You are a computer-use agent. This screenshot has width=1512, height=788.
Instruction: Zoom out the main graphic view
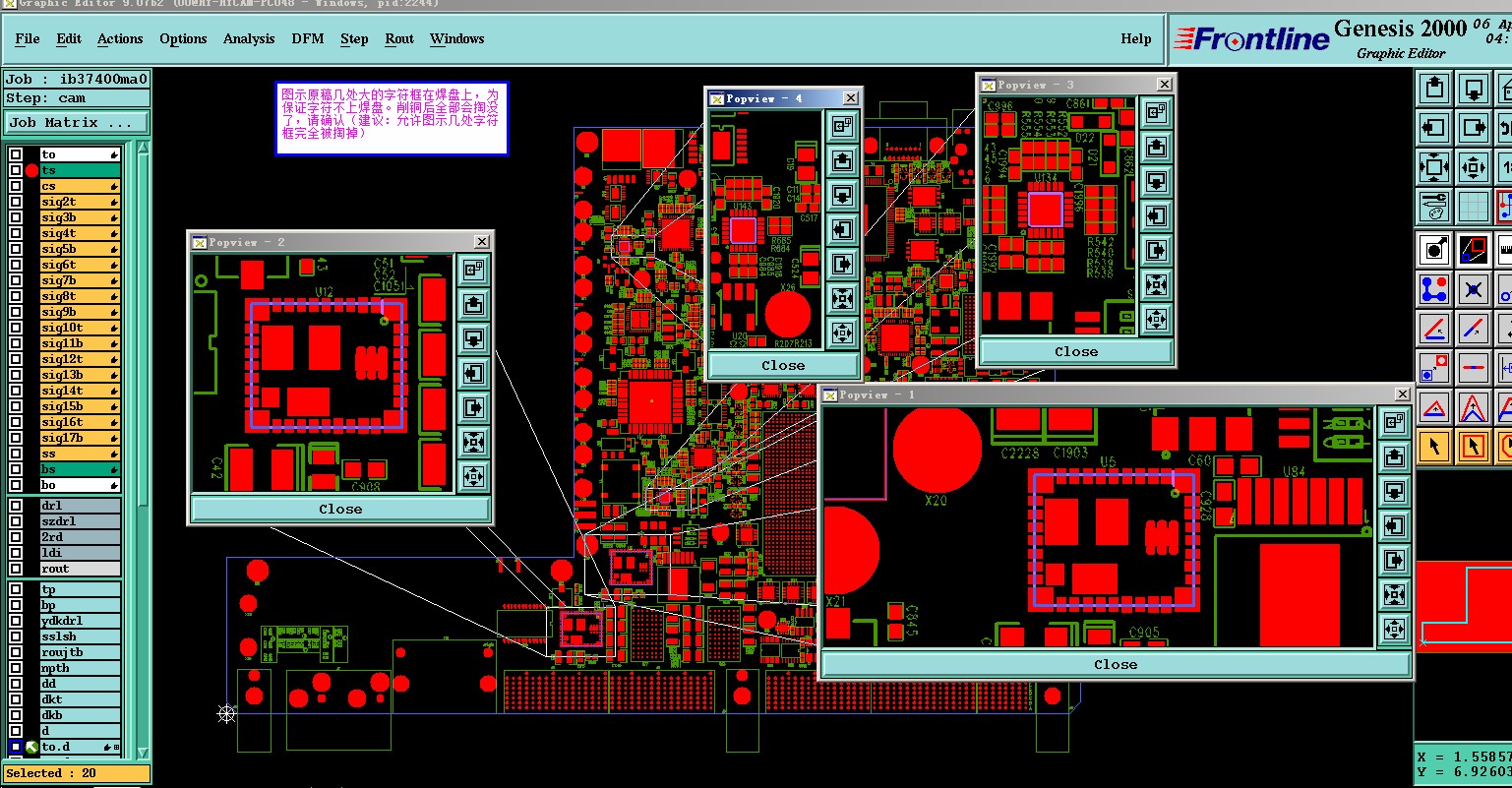[x=1474, y=167]
